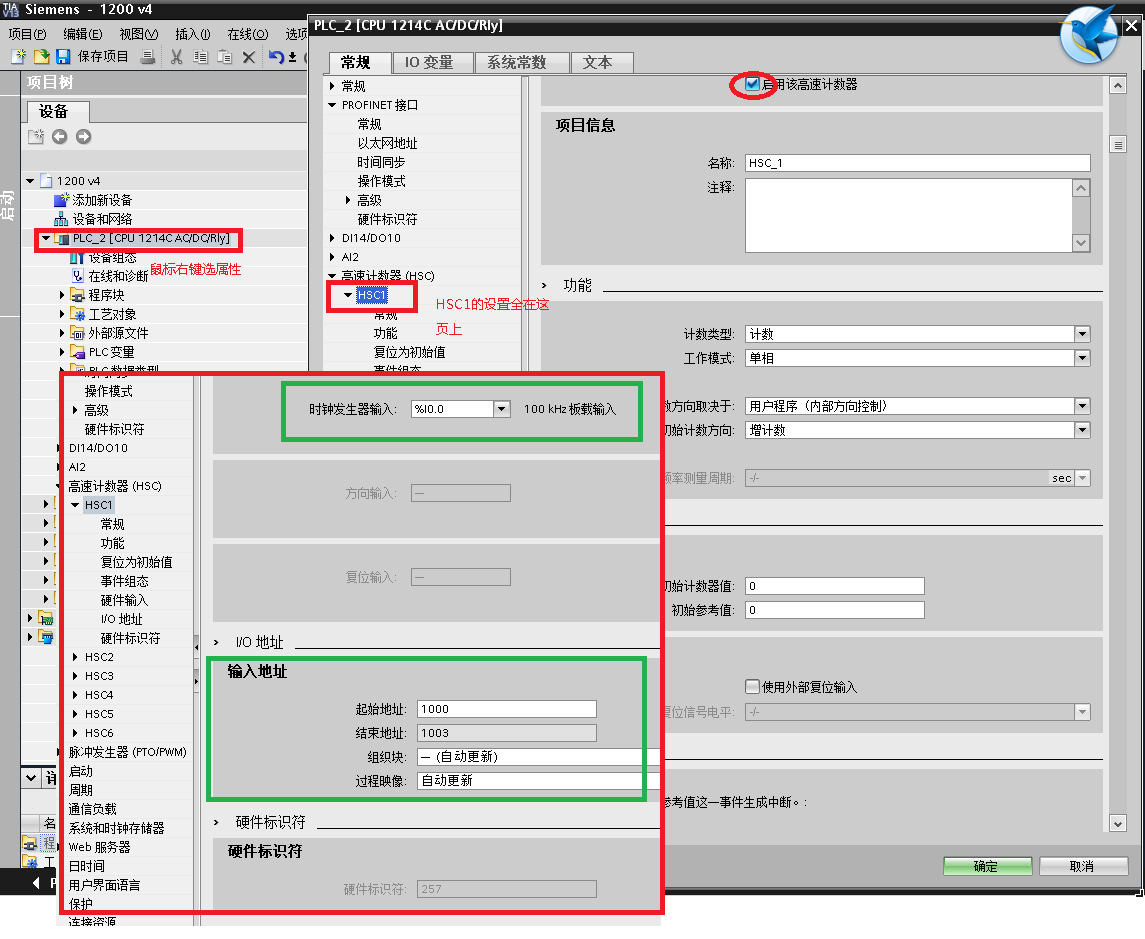Screen dimensions: 1145x939
Task: Click the TIA V13 logo in title bar
Action: click(10, 9)
